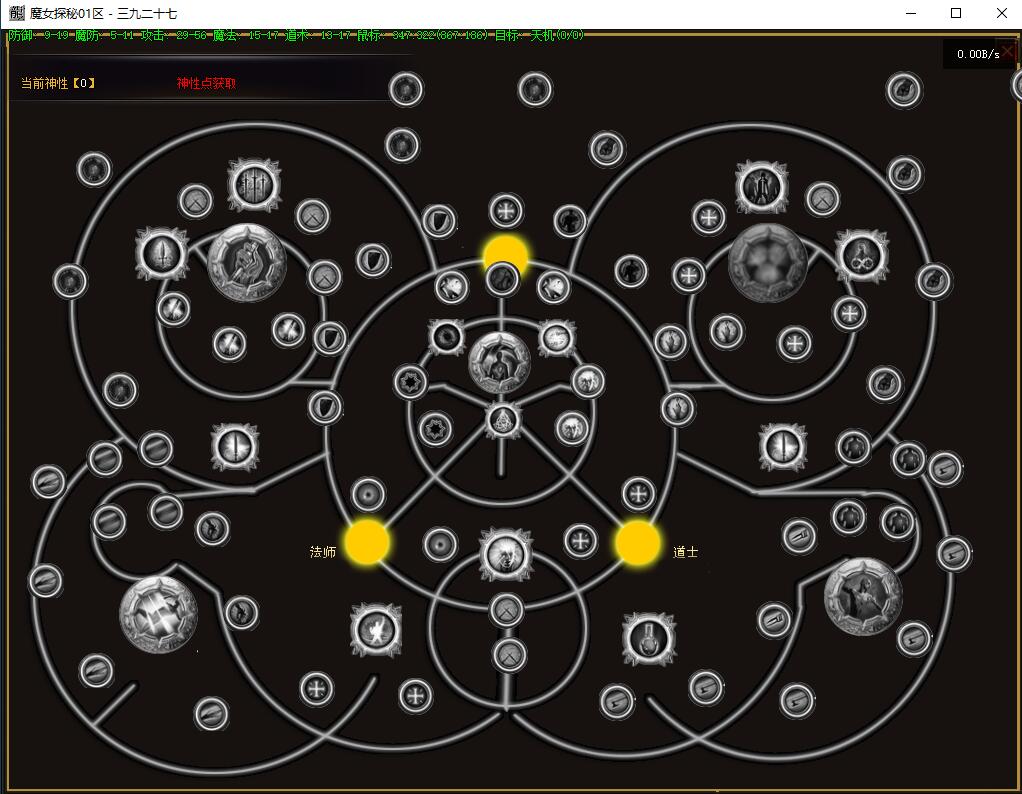The width and height of the screenshot is (1022, 794).
Task: Click the large kneeling warrior medallion
Action: click(247, 262)
